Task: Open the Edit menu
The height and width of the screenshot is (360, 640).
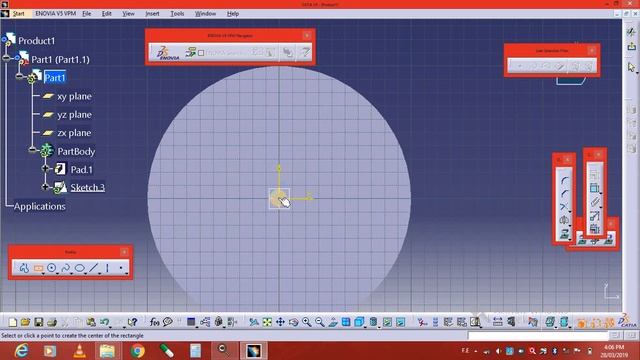Action: point(107,13)
